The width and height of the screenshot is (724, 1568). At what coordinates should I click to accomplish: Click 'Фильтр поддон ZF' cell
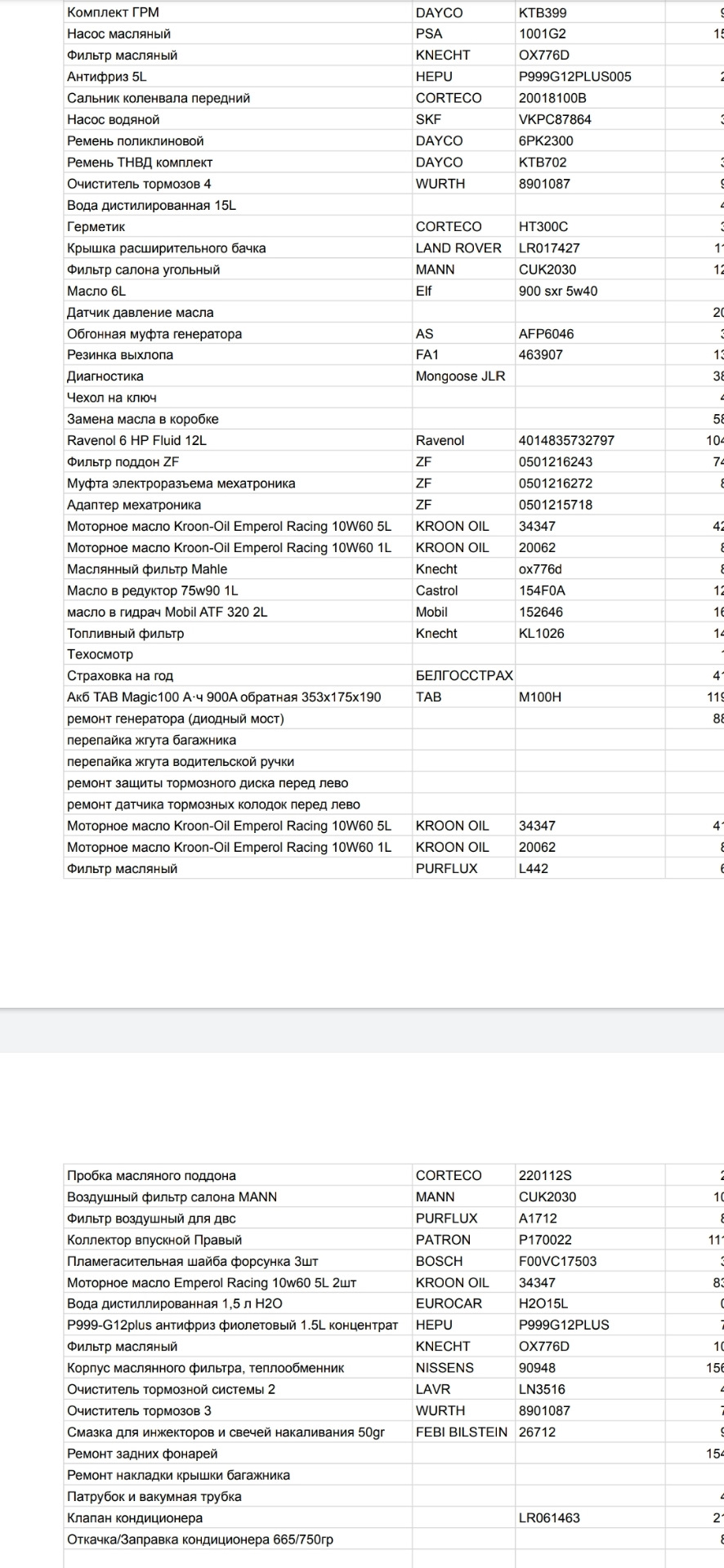238,461
